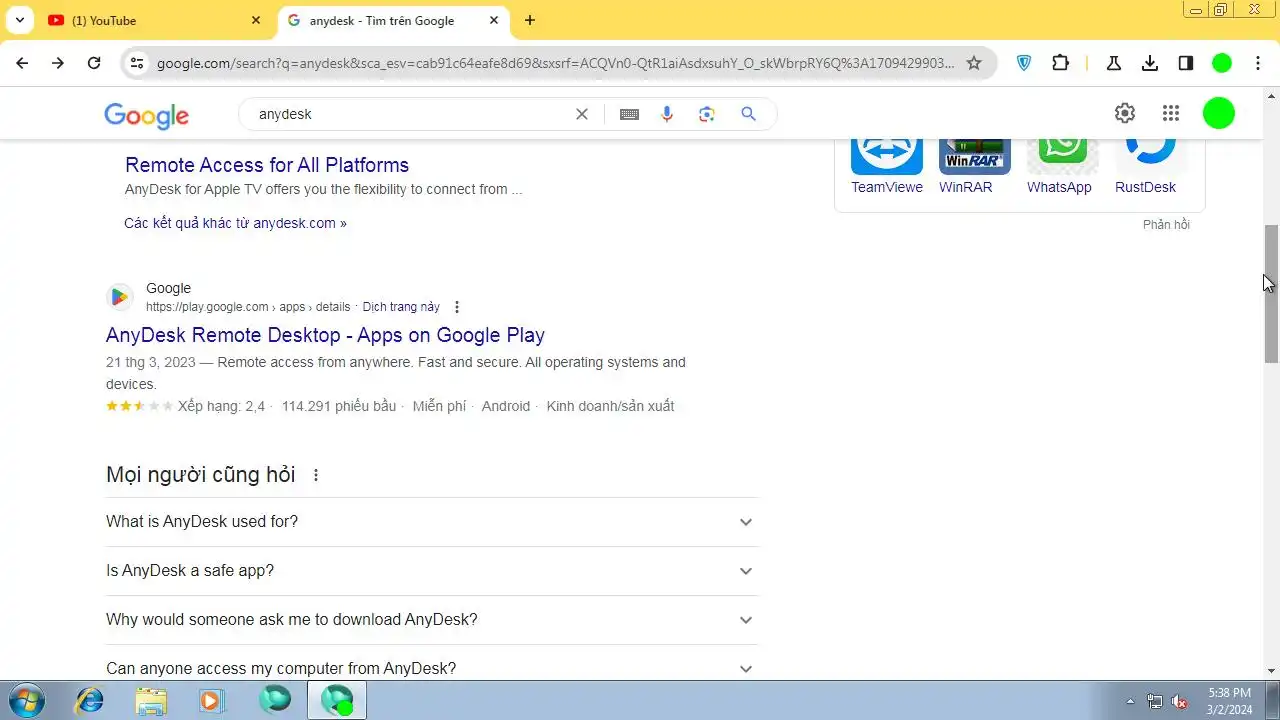The image size is (1280, 720).
Task: Bookmark this page with the star icon
Action: coord(974,63)
